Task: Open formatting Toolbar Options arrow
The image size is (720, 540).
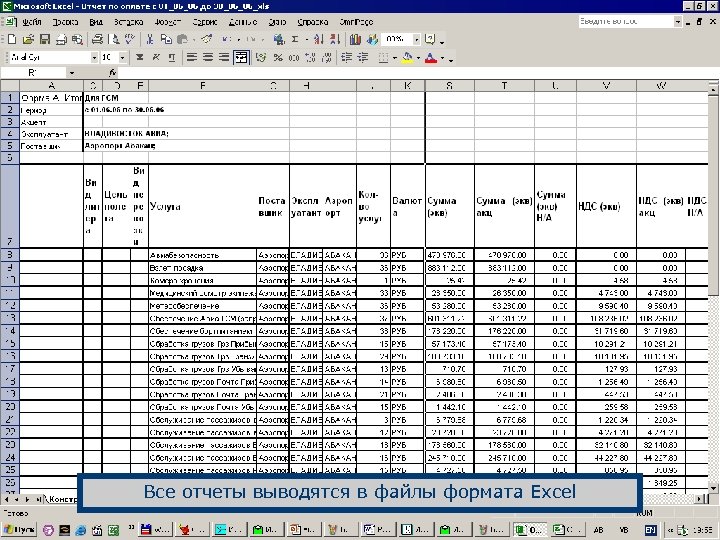Action: point(451,59)
